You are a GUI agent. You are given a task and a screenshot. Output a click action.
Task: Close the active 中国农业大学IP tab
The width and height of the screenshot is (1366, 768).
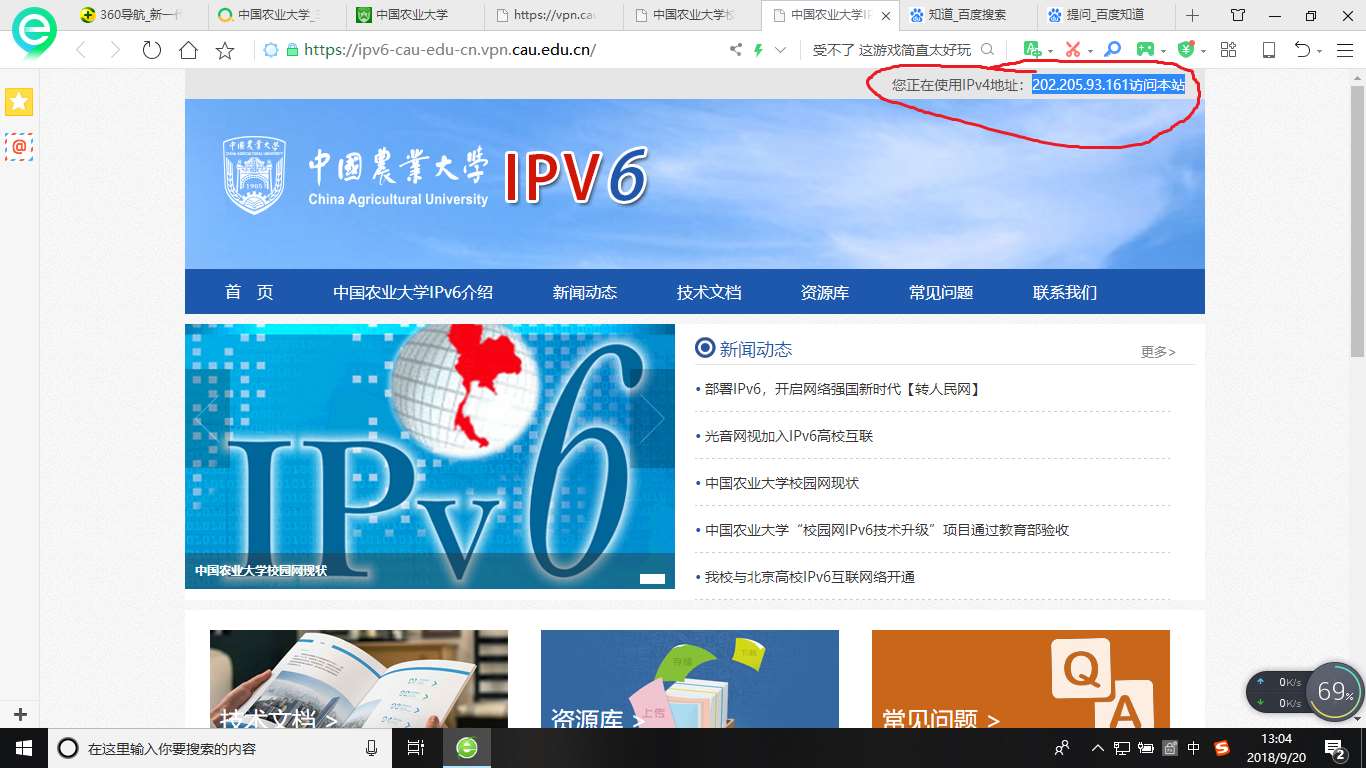click(885, 15)
